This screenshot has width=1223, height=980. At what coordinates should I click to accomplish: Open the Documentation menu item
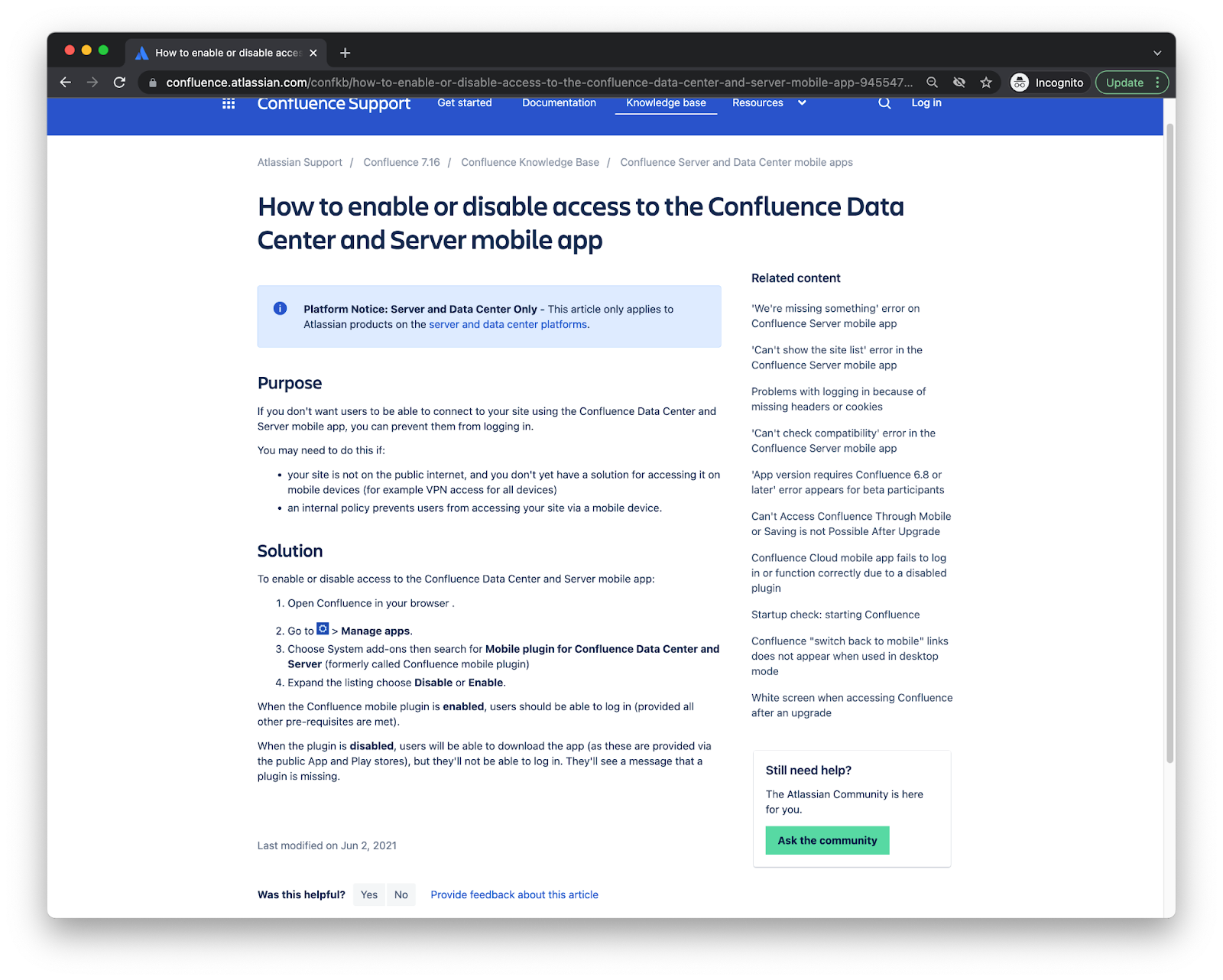[x=559, y=103]
